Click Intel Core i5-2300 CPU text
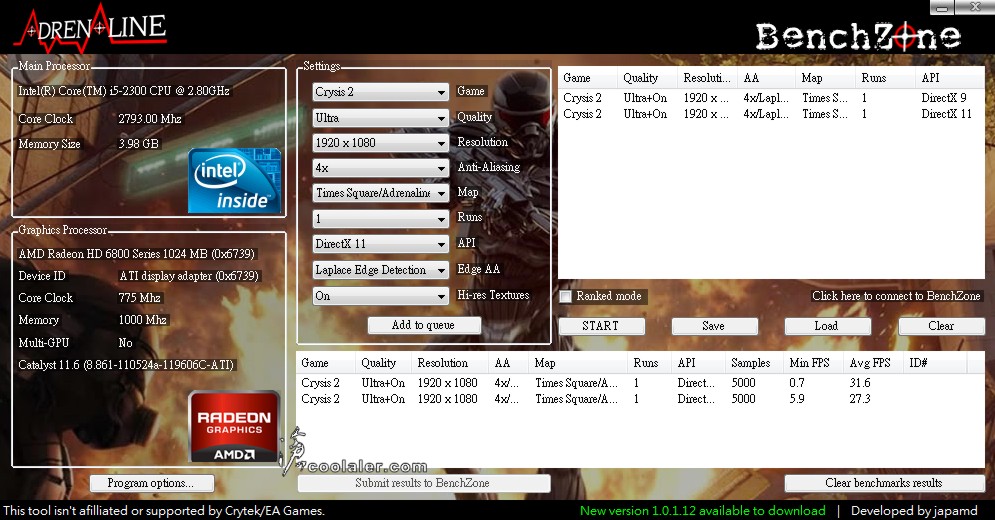Screen dimensions: 995x520 (124, 91)
